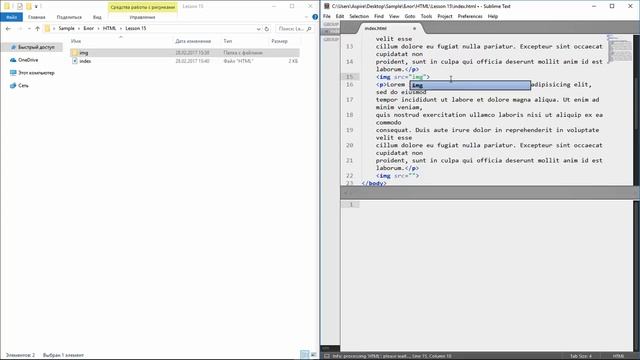This screenshot has height=360, width=640.
Task: Open quick access toolbar customize dropdown
Action: pyautogui.click(x=36, y=7)
